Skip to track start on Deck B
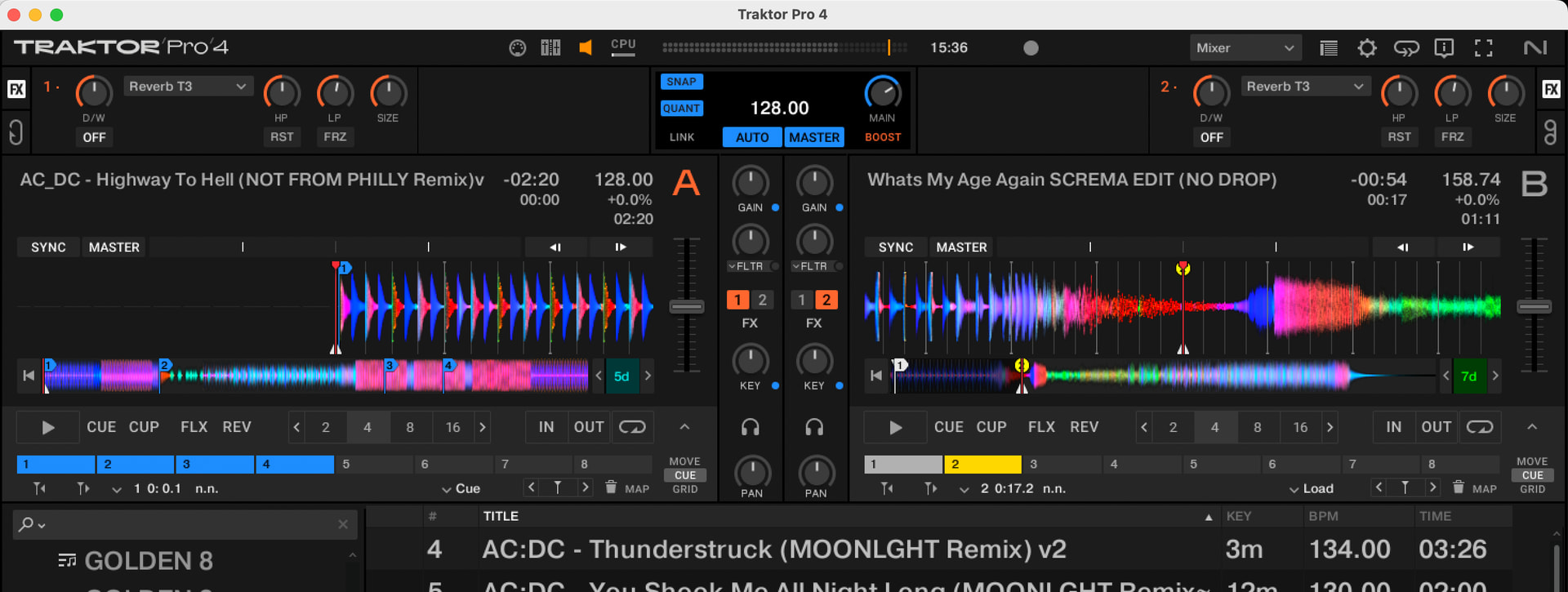This screenshot has width=1568, height=592. [876, 376]
